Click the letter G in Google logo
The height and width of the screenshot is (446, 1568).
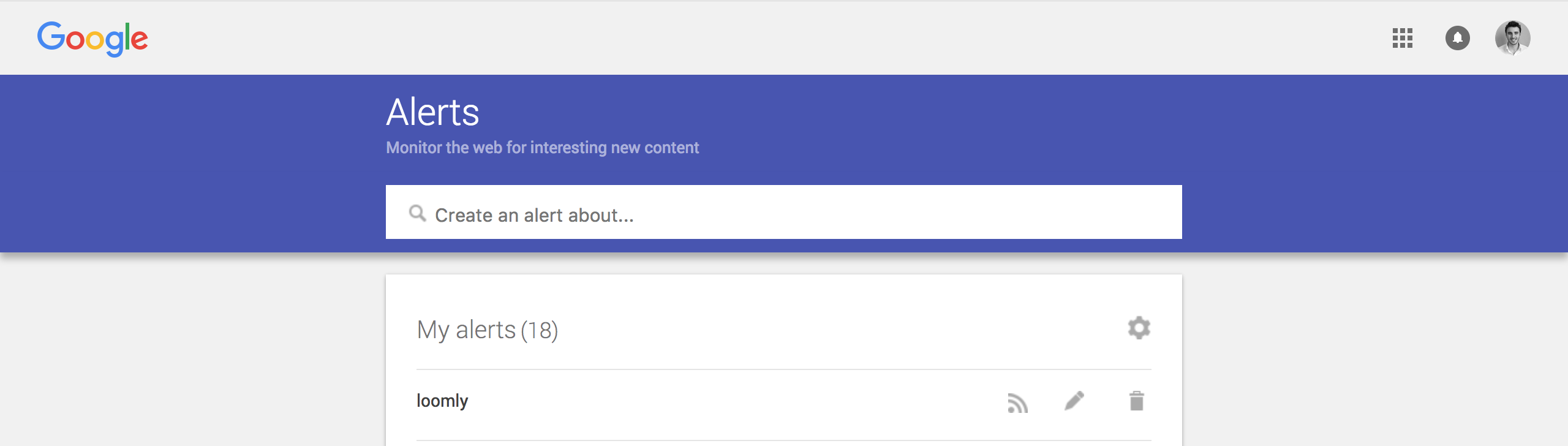(51, 36)
